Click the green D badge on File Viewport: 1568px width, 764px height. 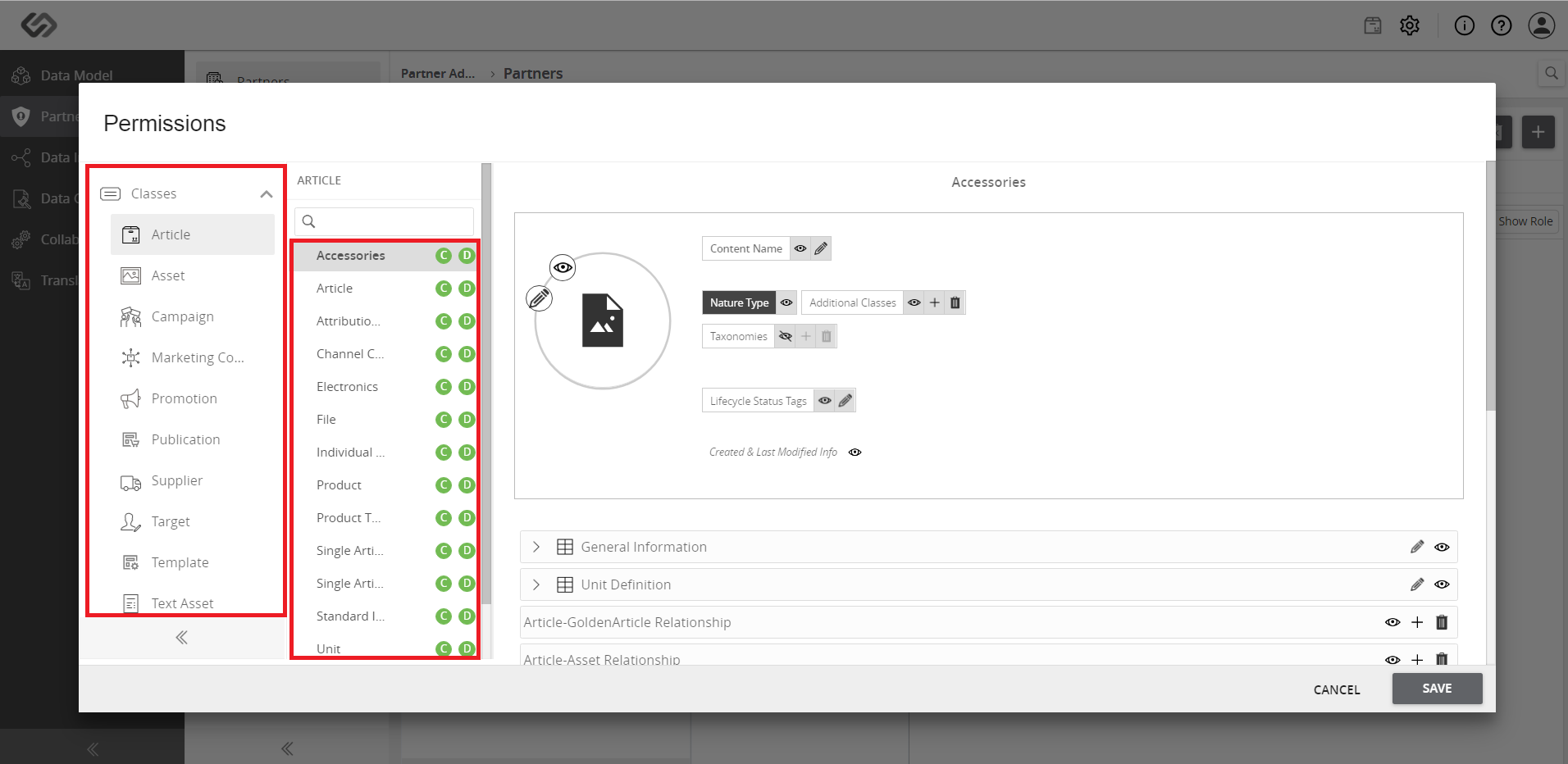(467, 419)
